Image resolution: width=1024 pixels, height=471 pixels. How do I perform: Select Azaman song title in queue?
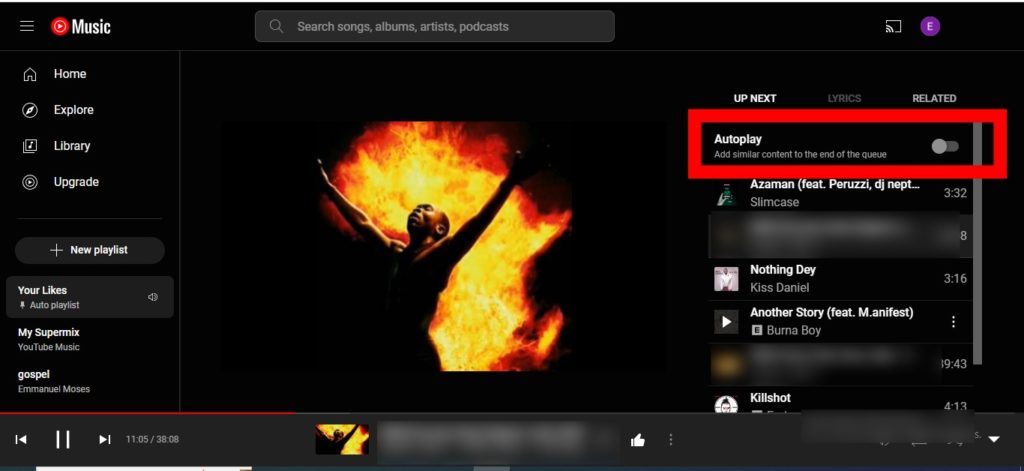(835, 185)
